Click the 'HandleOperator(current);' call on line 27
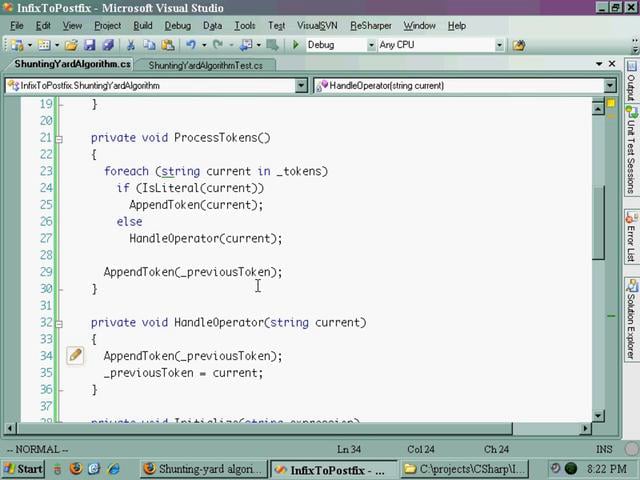Image resolution: width=640 pixels, height=480 pixels. coord(206,238)
